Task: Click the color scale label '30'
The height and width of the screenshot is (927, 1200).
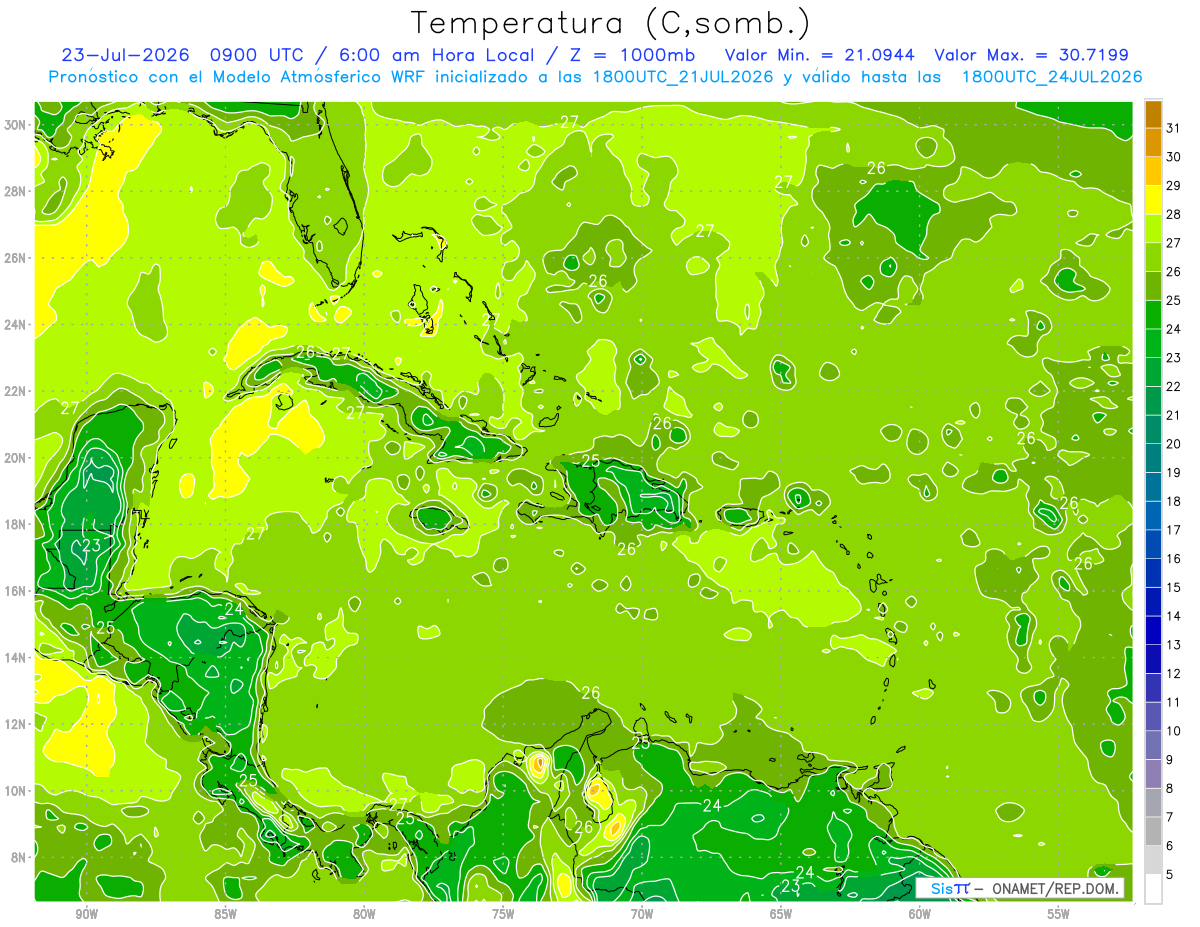Action: (1174, 157)
